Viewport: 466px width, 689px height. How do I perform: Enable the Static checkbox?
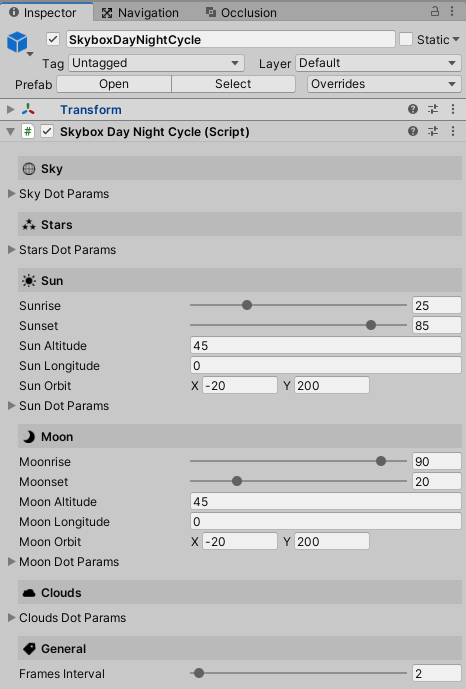(x=406, y=40)
